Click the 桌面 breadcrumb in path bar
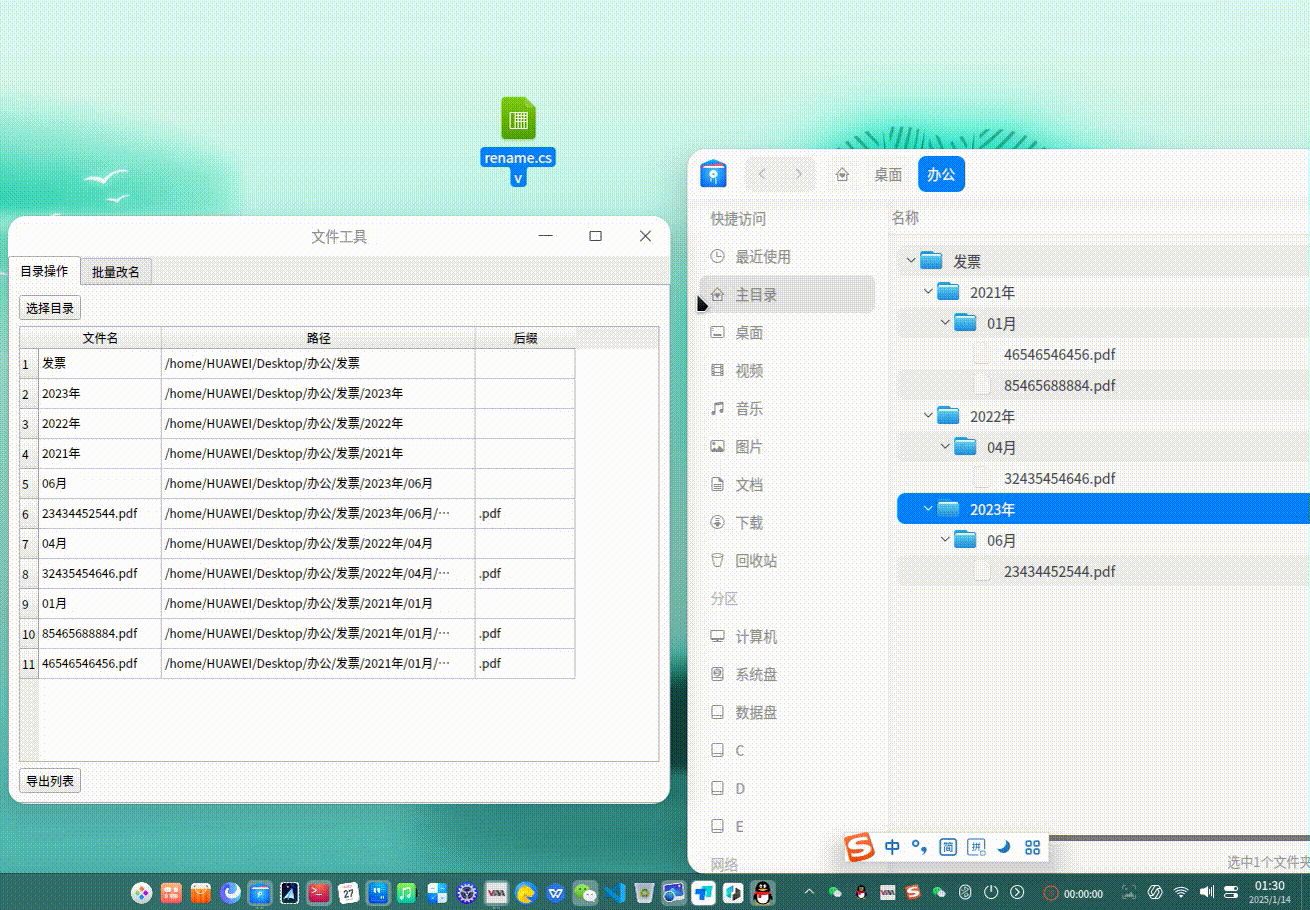The height and width of the screenshot is (910, 1310). pyautogui.click(x=888, y=174)
